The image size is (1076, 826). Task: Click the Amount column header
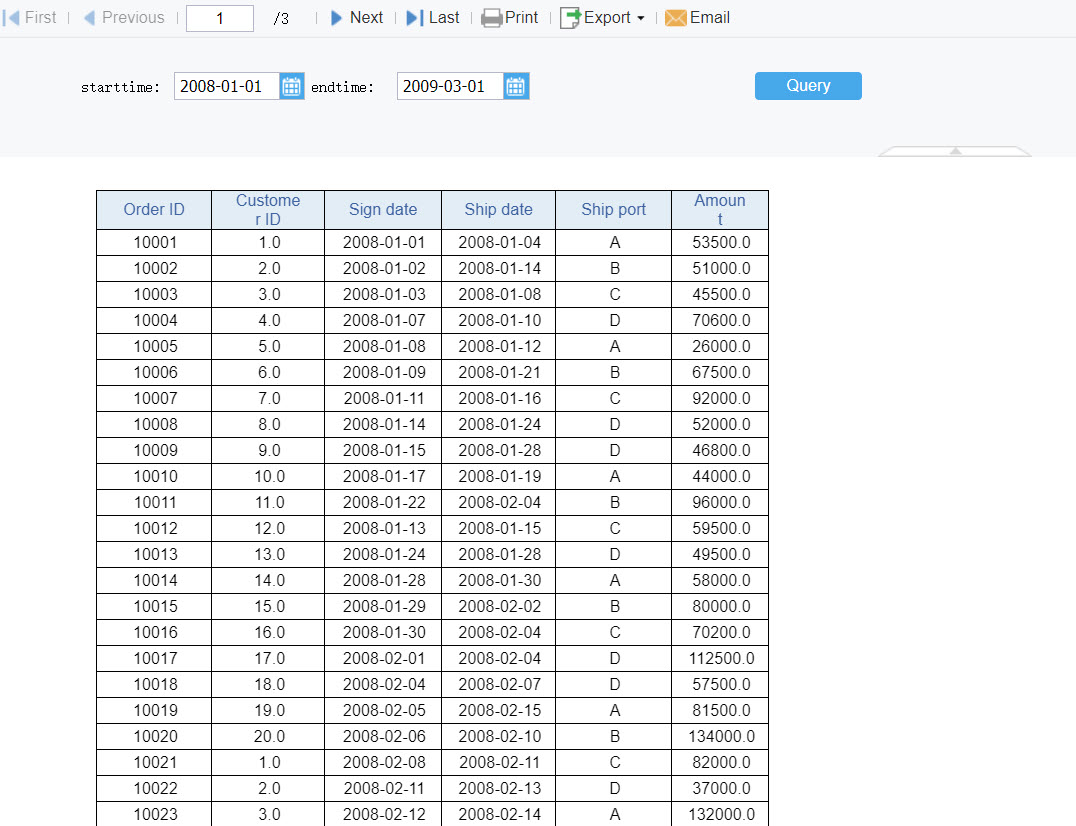(720, 210)
